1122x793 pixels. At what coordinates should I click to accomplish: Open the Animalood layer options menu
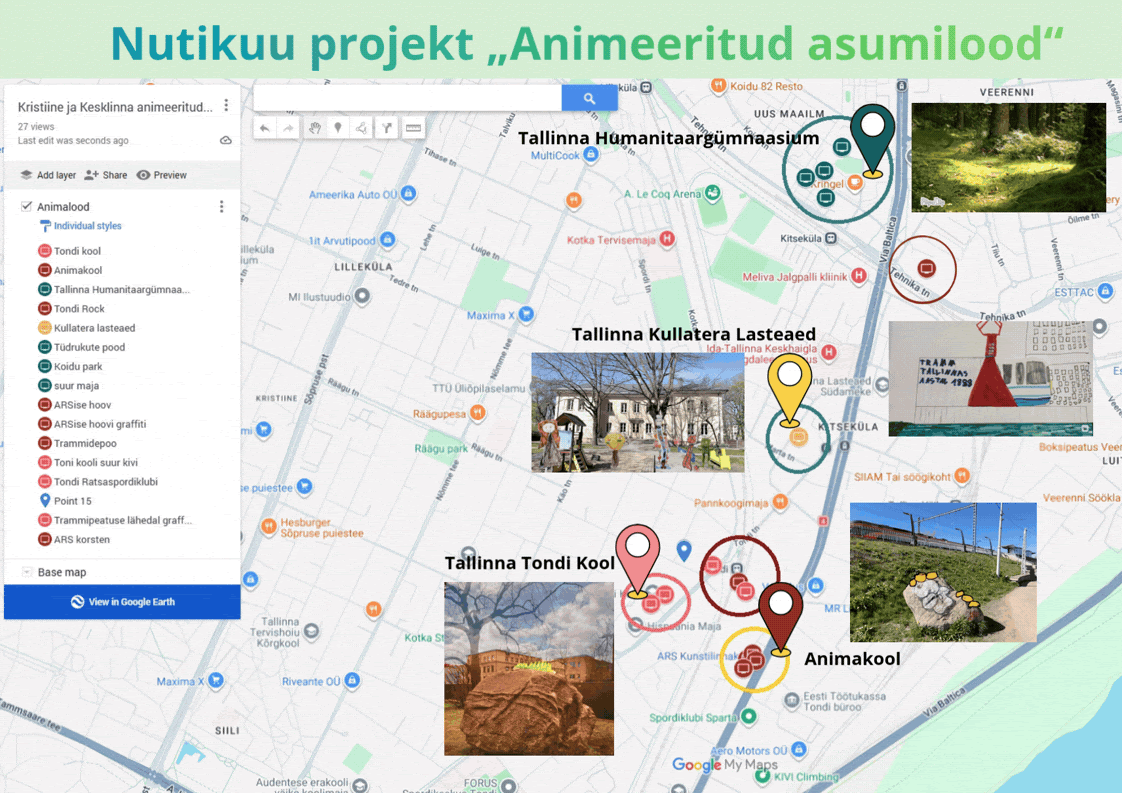coord(222,207)
